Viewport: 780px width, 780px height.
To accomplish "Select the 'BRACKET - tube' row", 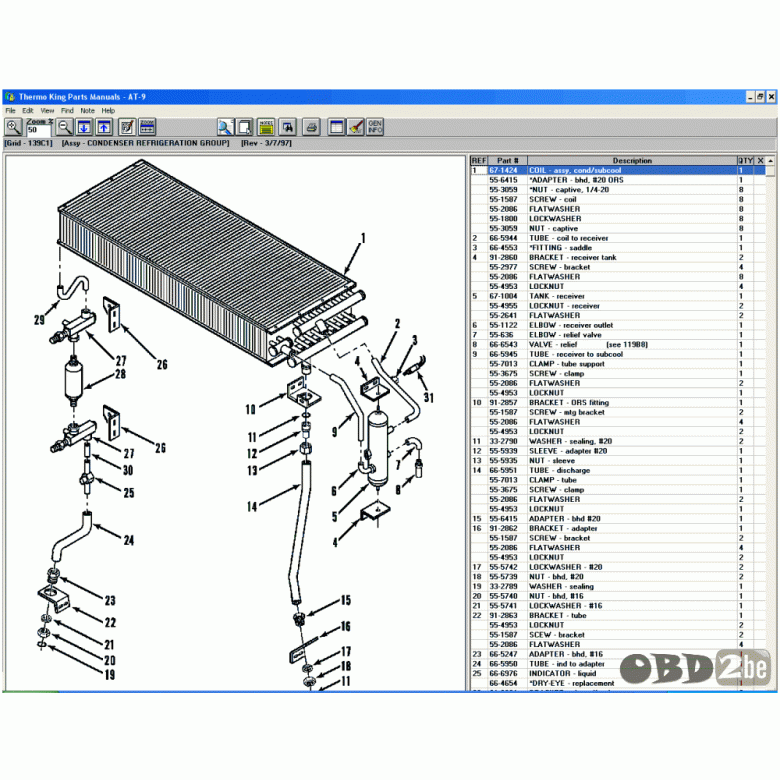I will (618, 615).
